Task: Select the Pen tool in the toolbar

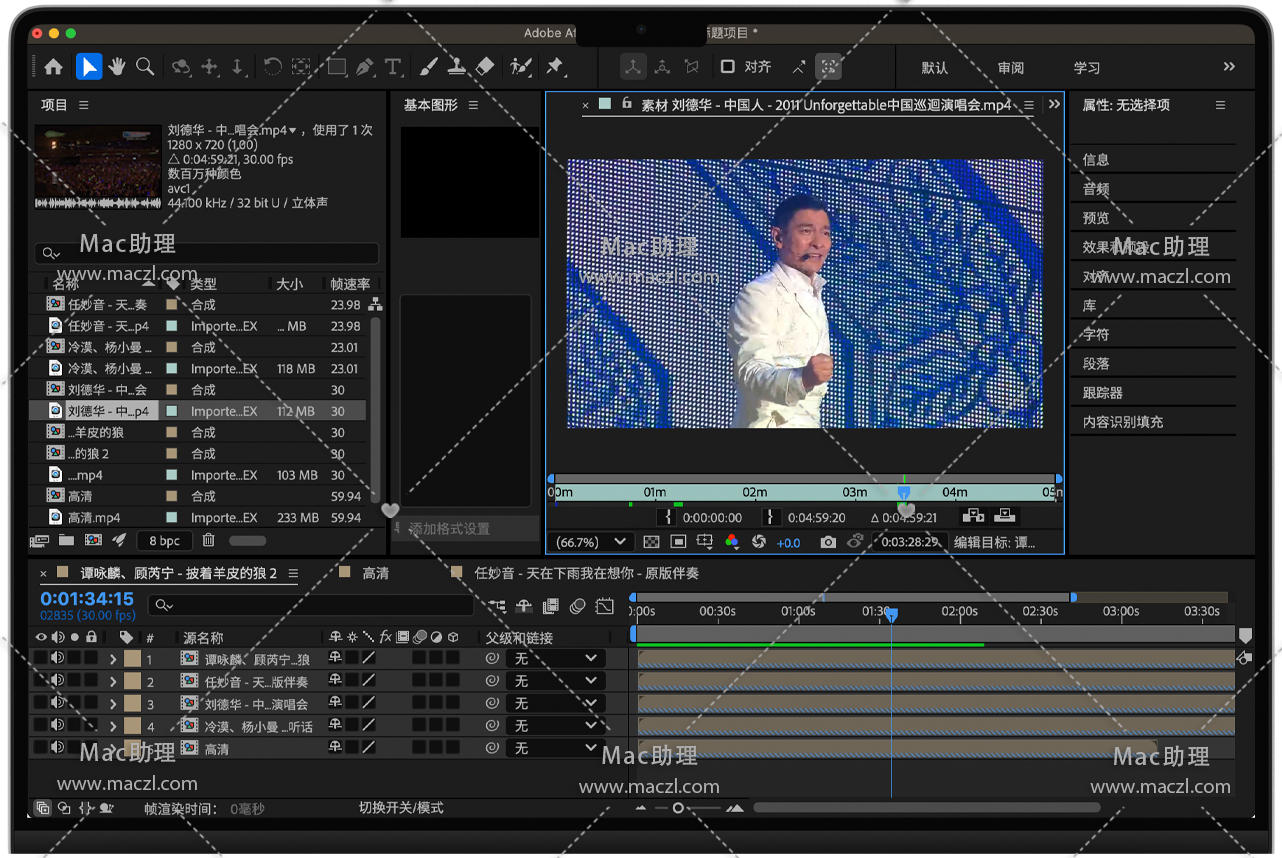Action: (364, 67)
